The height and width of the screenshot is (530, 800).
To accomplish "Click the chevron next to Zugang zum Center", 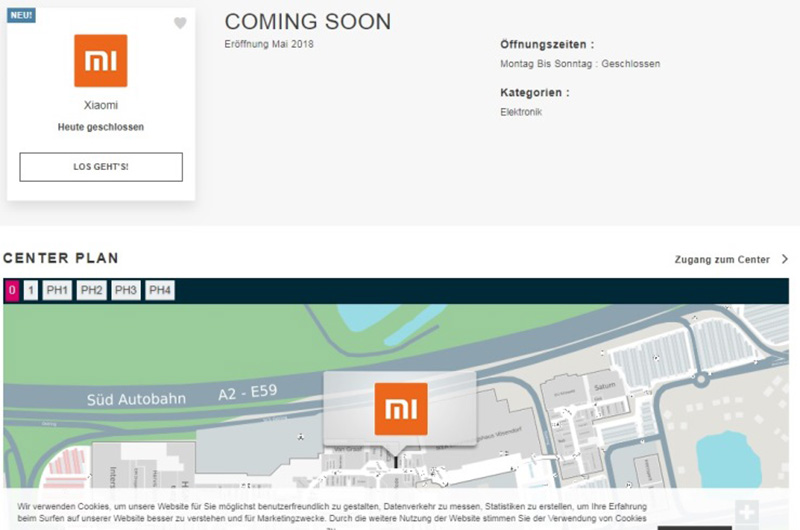I will pyautogui.click(x=785, y=259).
